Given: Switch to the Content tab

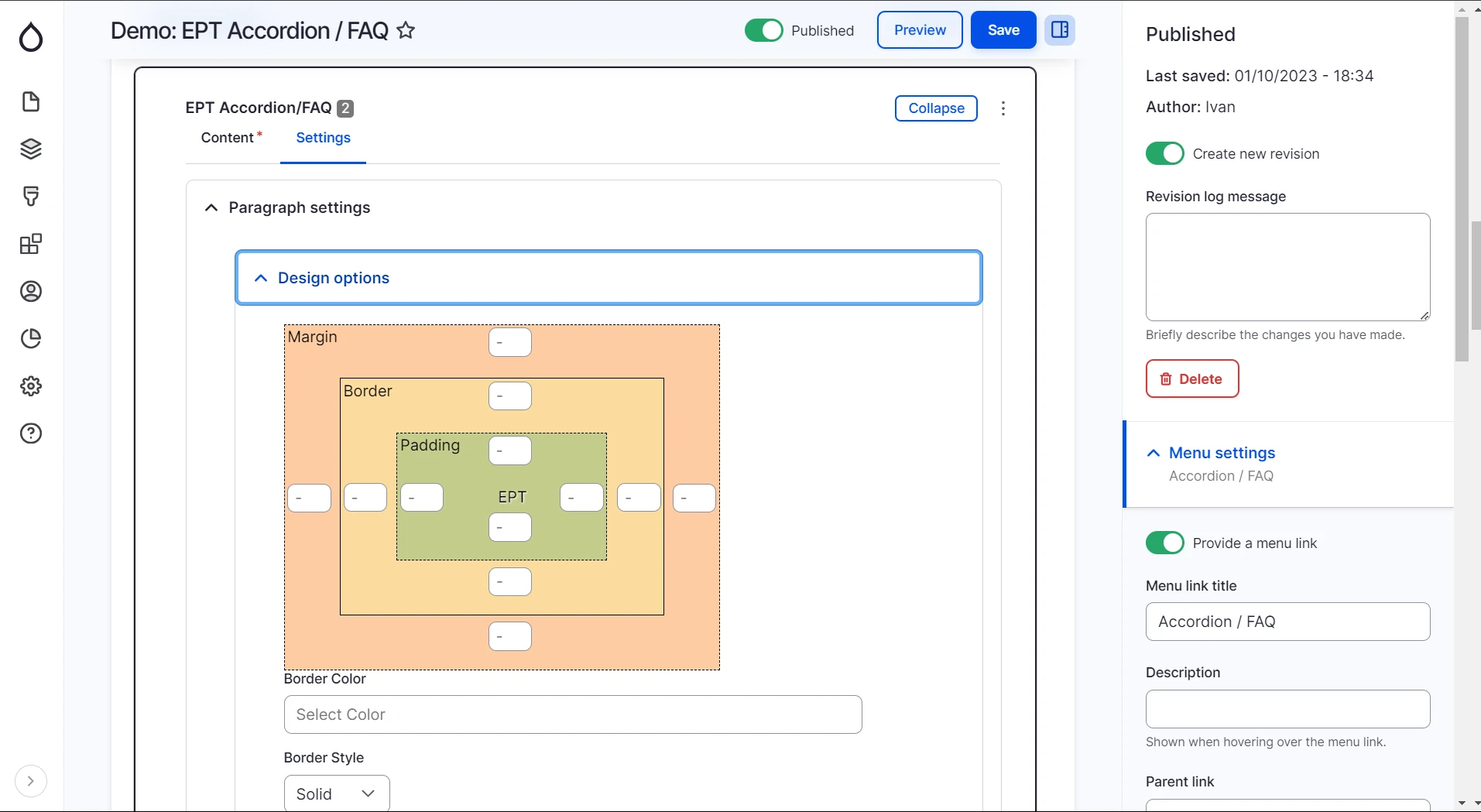Looking at the screenshot, I should 228,138.
